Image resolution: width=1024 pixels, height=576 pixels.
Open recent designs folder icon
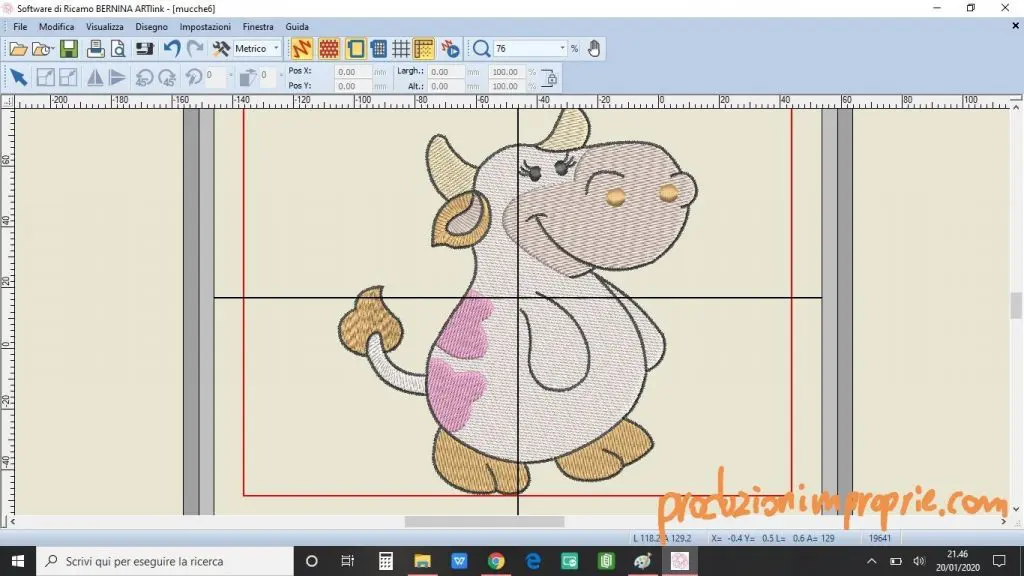point(40,49)
